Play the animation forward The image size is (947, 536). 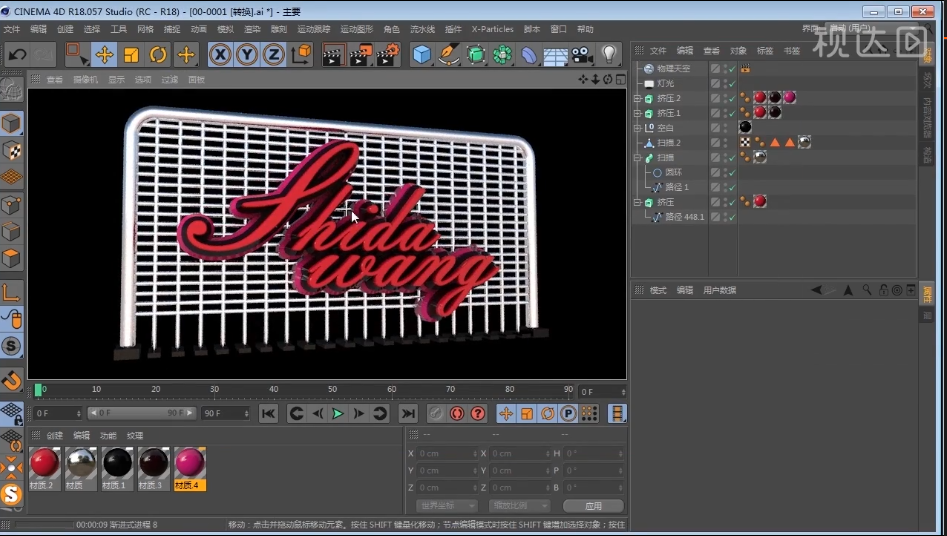point(338,414)
